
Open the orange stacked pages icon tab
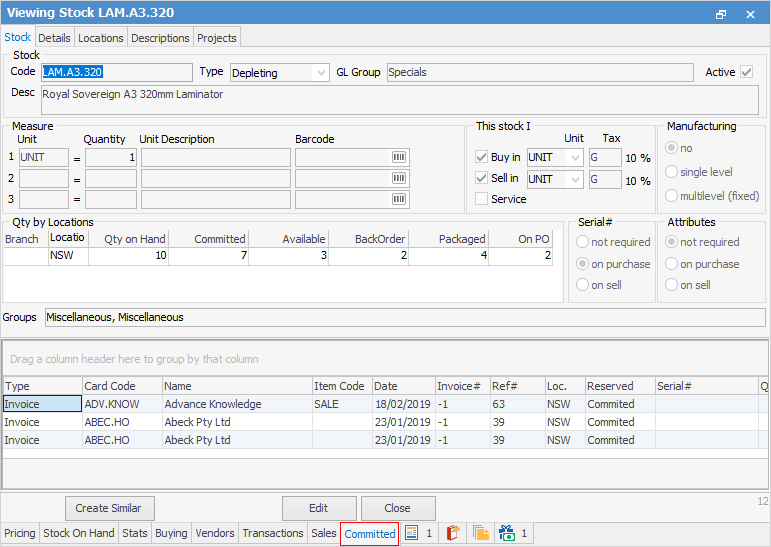pos(481,534)
